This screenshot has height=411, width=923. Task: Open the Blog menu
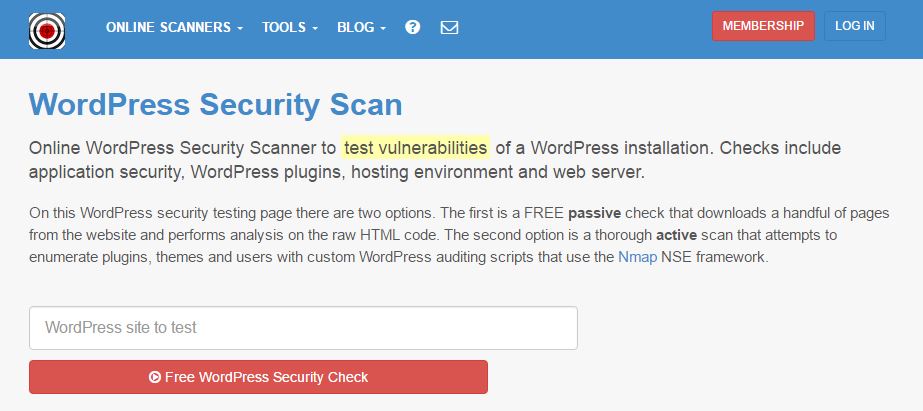[x=355, y=27]
